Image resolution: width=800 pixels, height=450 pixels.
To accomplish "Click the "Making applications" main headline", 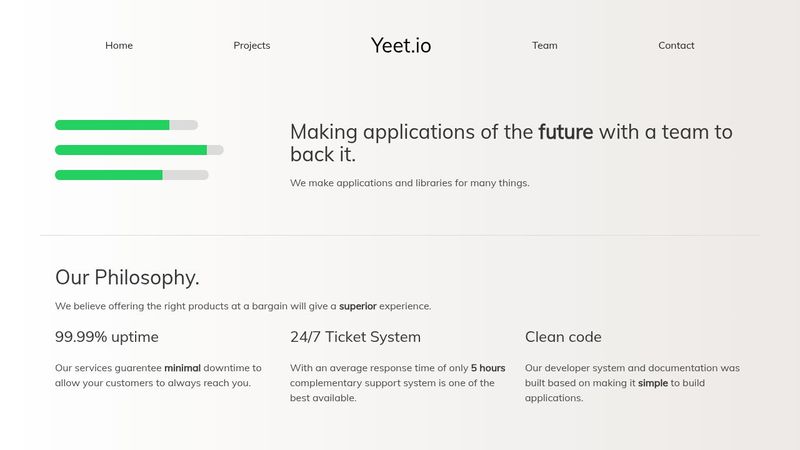I will coord(413,132).
